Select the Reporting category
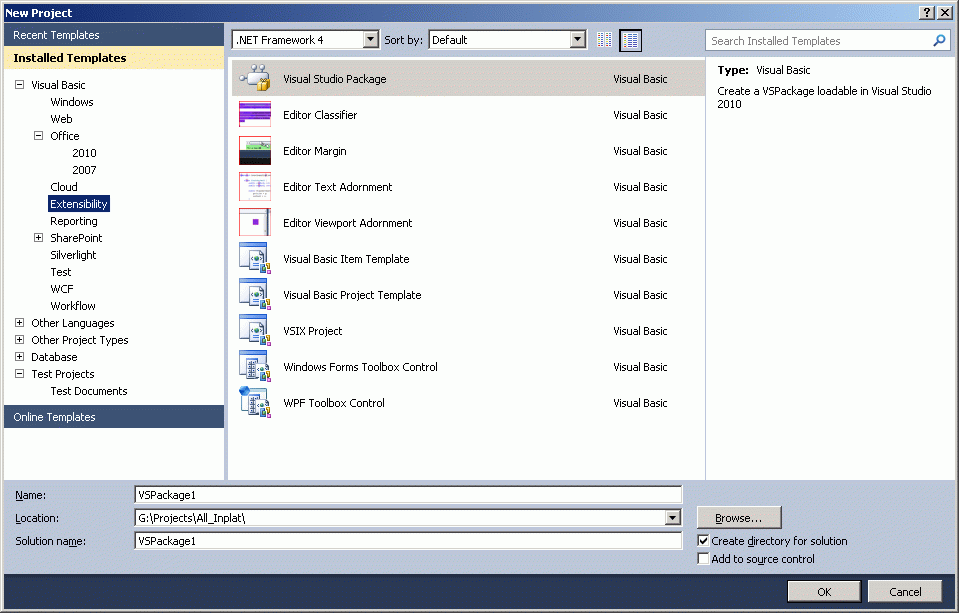Image resolution: width=959 pixels, height=613 pixels. click(73, 221)
